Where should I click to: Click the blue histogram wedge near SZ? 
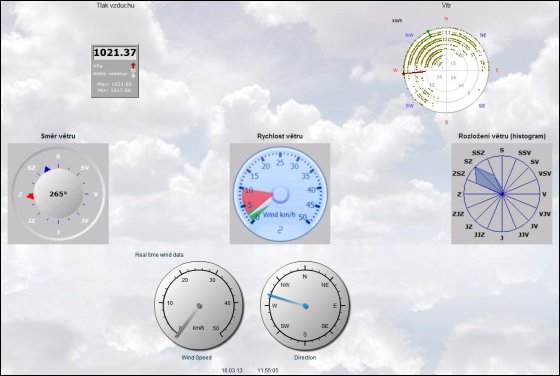point(488,180)
